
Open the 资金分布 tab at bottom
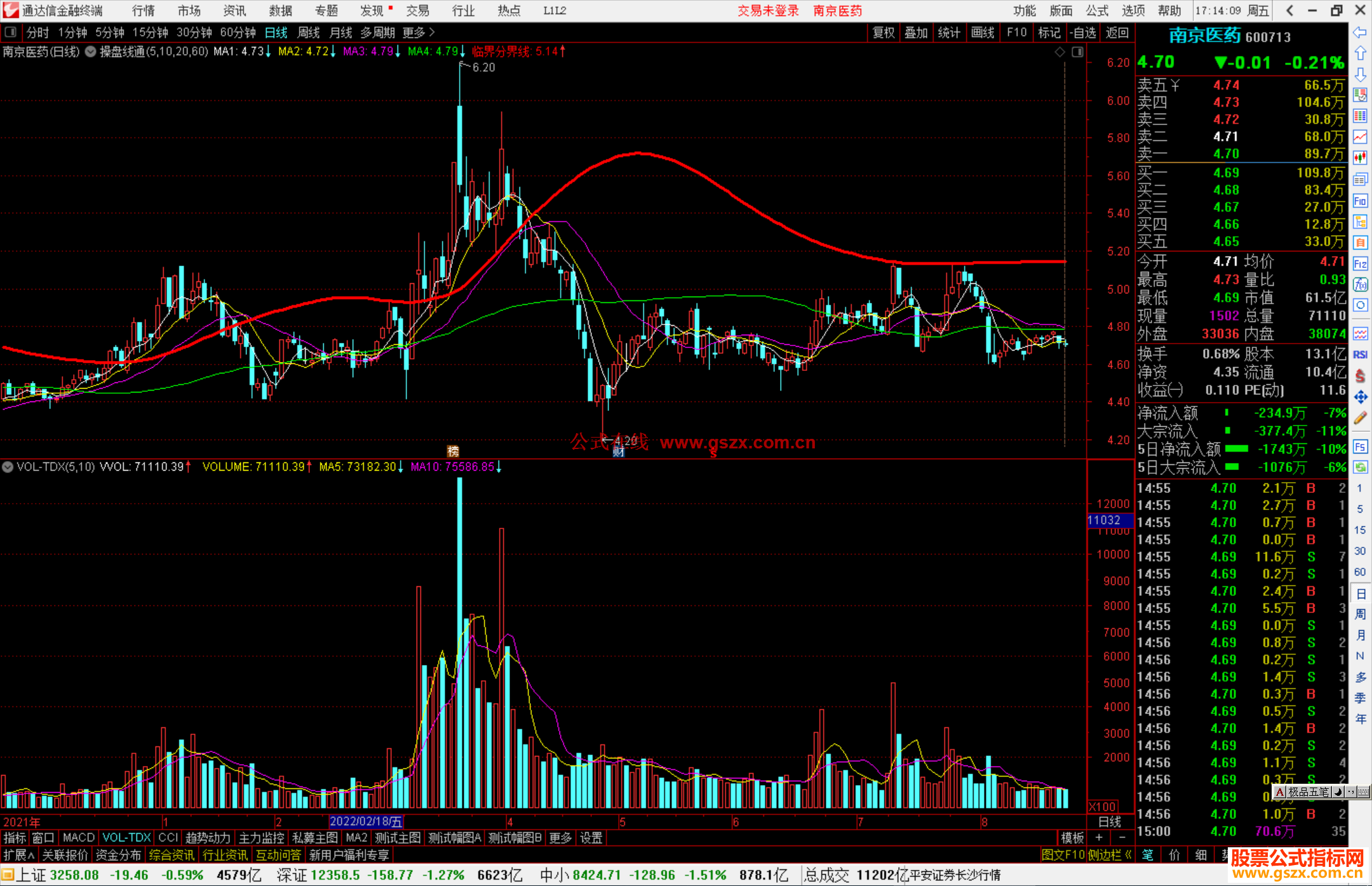click(119, 855)
